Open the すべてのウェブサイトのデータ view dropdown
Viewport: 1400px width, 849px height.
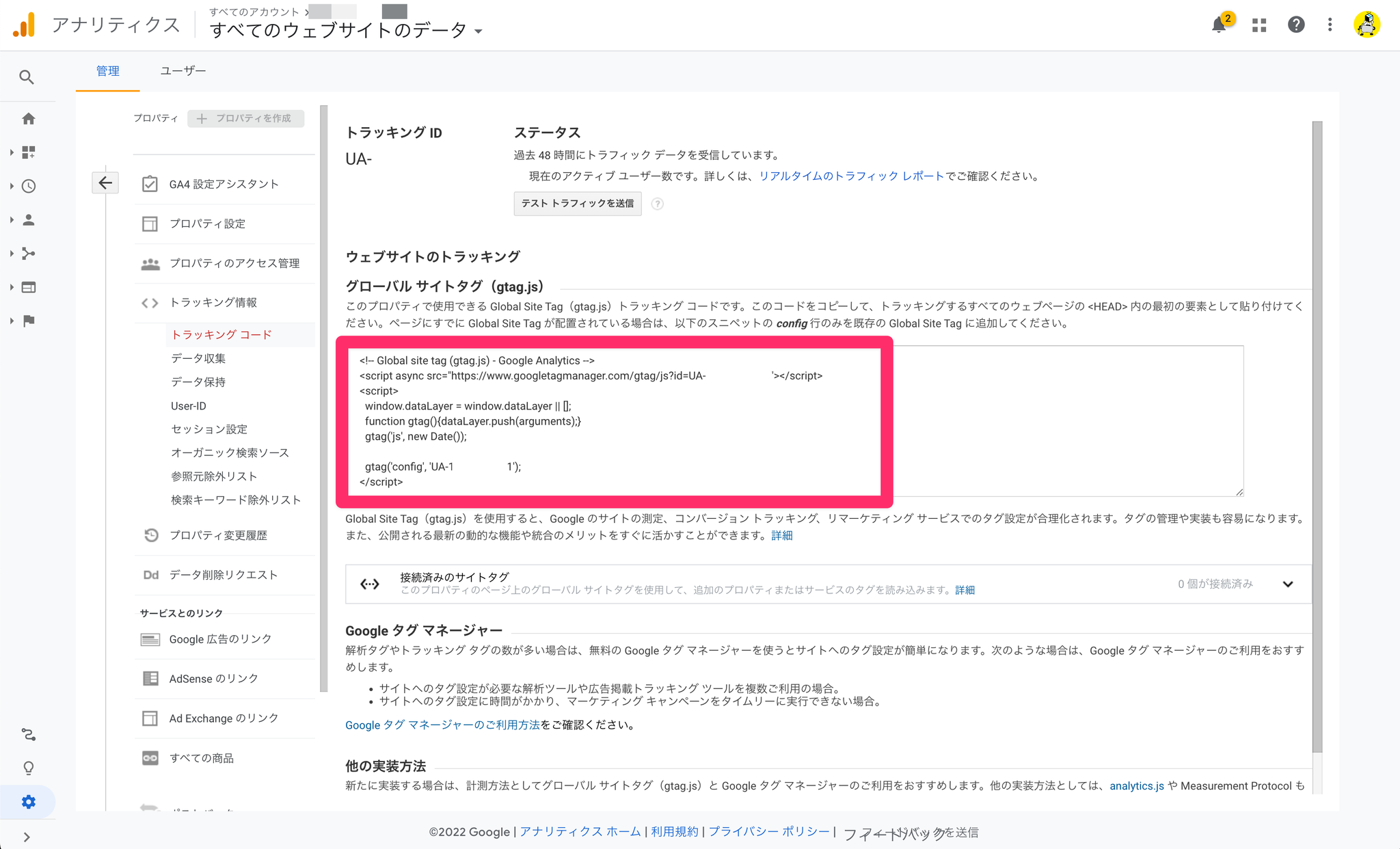(346, 30)
